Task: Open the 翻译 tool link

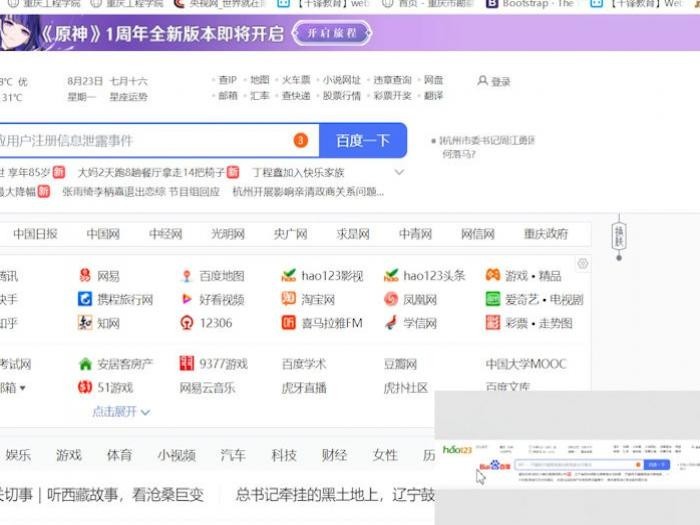Action: (433, 96)
